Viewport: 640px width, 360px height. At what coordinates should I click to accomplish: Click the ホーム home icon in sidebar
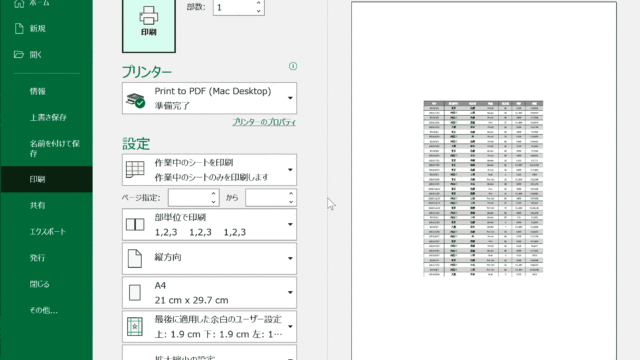coord(19,3)
